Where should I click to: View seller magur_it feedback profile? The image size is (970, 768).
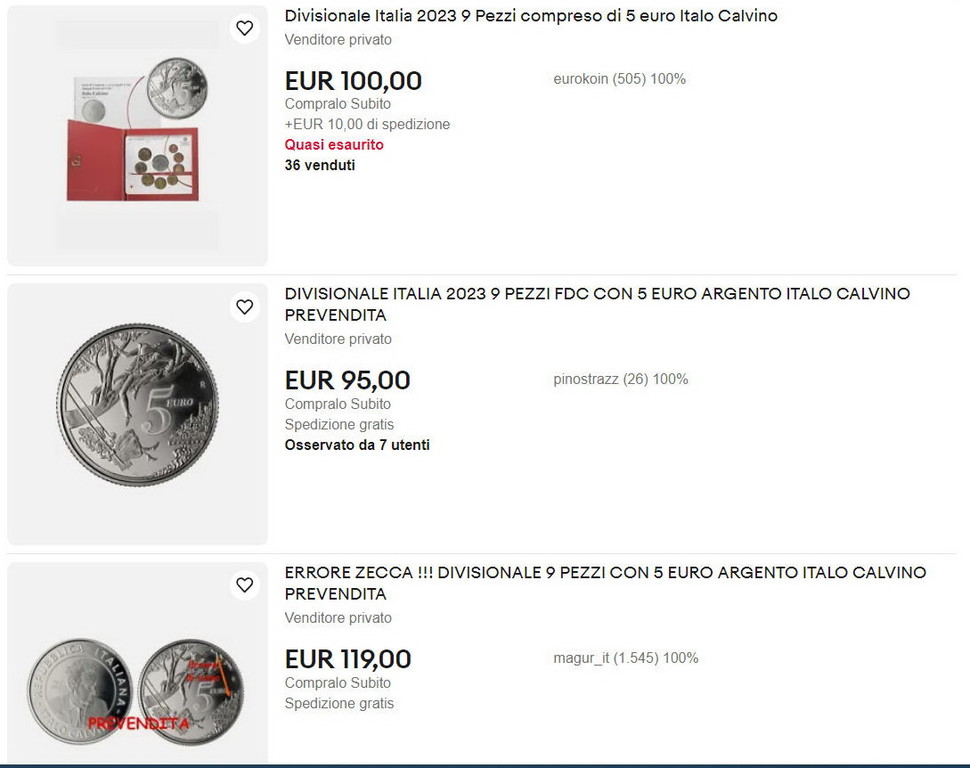pos(625,658)
